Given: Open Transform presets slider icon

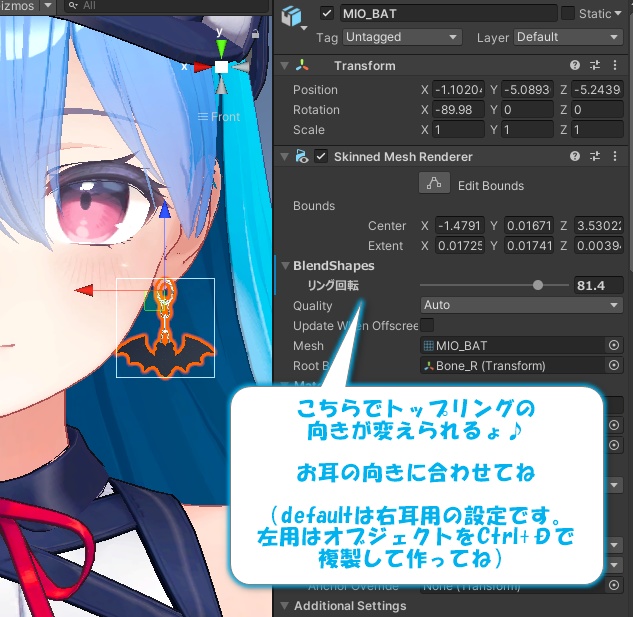Looking at the screenshot, I should pyautogui.click(x=595, y=65).
